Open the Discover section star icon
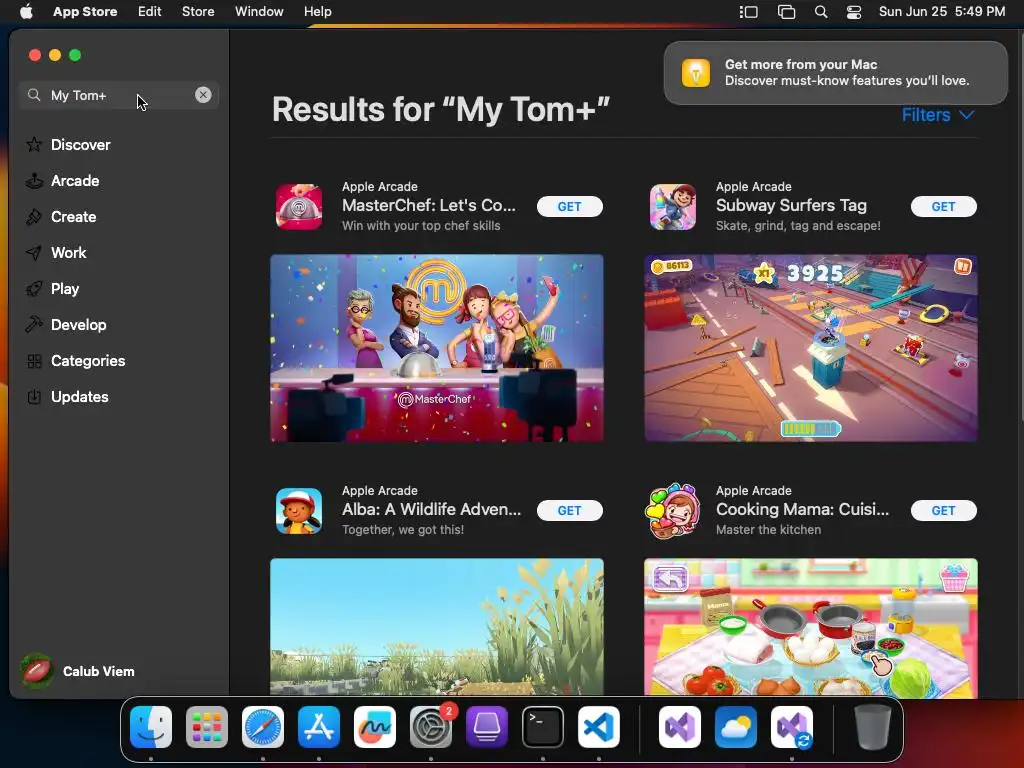 pyautogui.click(x=34, y=144)
